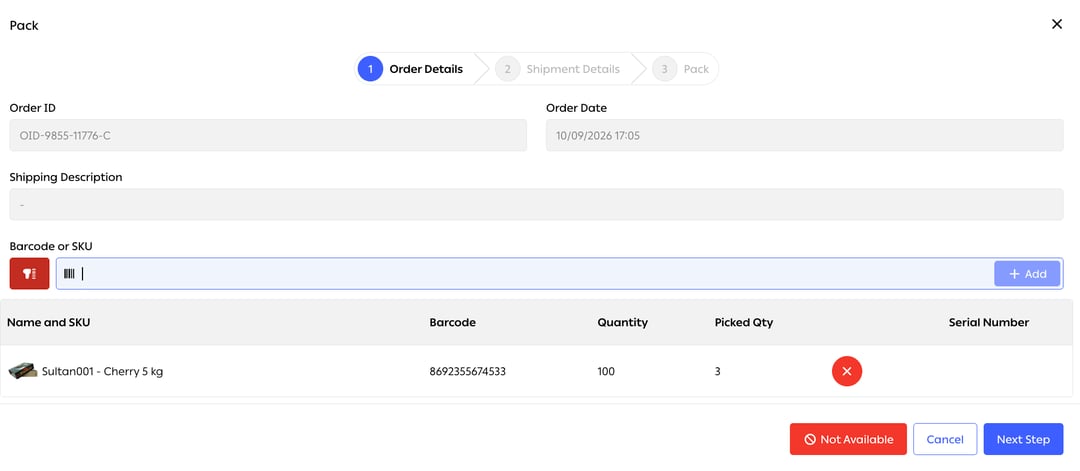Click the Next Step button
Viewport: 1080px width, 471px height.
pos(1023,439)
